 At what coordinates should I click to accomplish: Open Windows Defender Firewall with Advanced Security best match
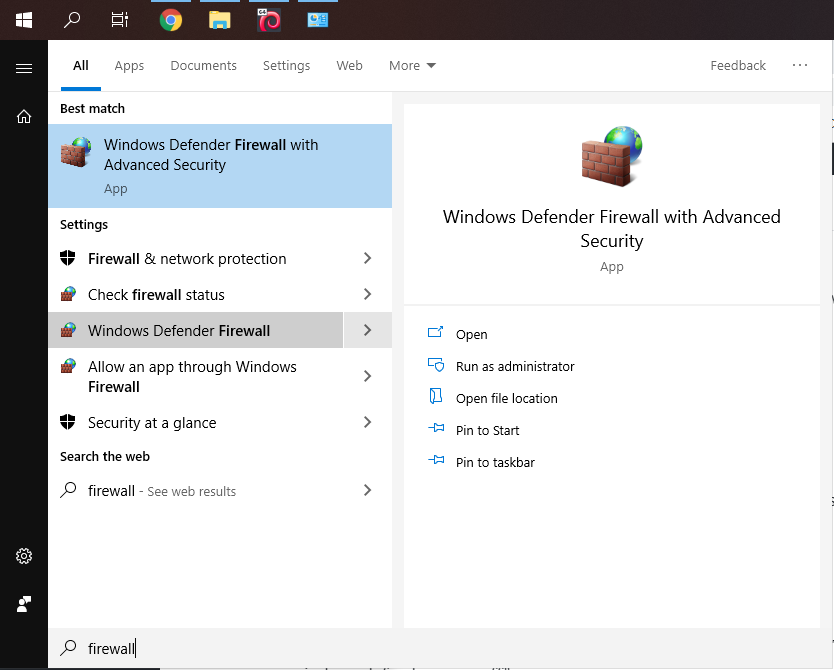click(x=220, y=166)
